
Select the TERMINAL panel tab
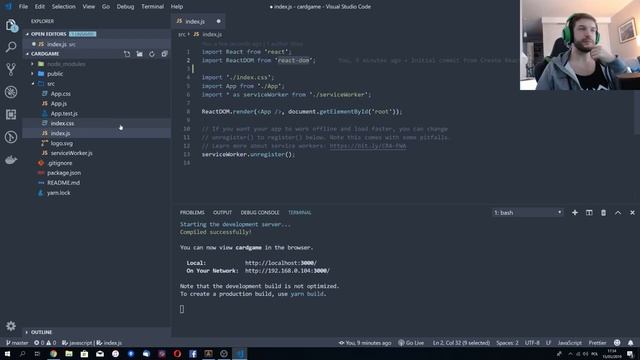pos(300,213)
